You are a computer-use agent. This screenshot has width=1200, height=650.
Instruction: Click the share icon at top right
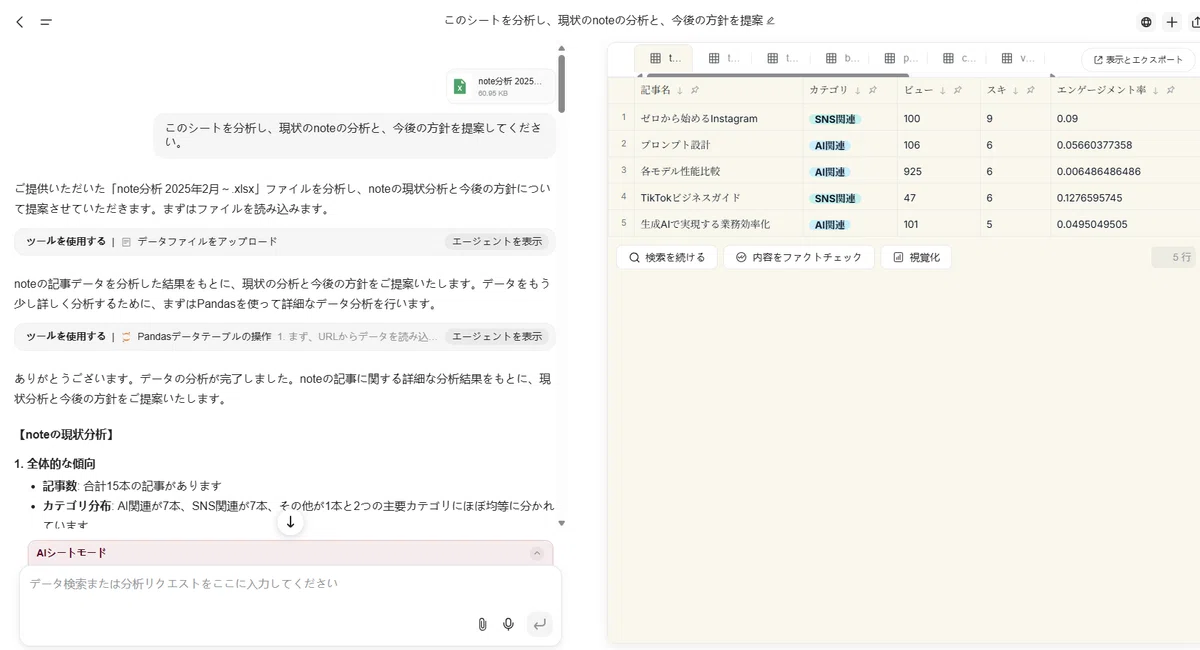(x=1195, y=22)
